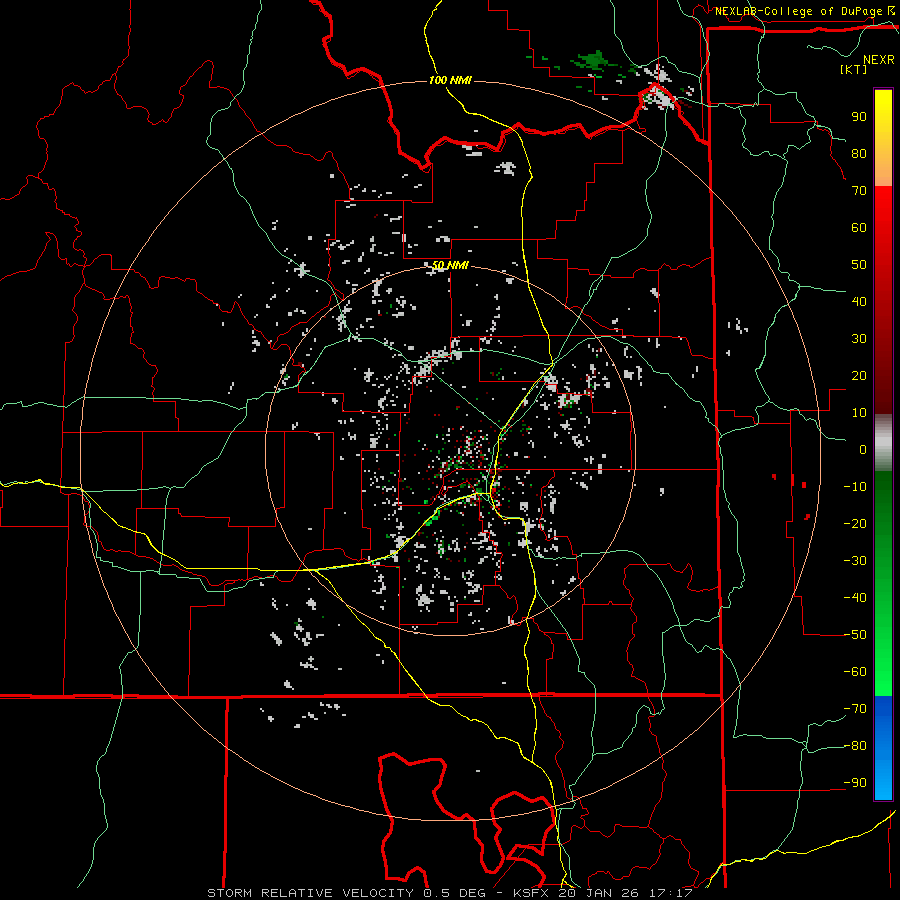Click the NEXLAB-College of DuPage credit text
The image size is (900, 900).
799,11
